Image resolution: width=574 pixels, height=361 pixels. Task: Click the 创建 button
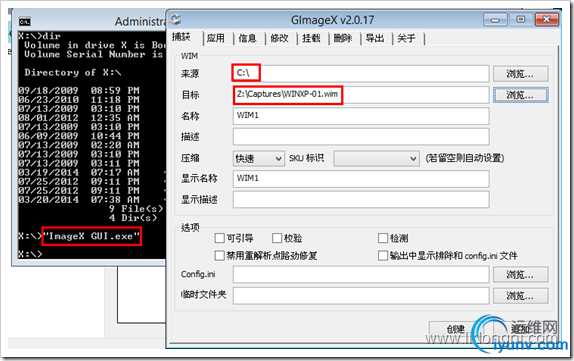456,329
